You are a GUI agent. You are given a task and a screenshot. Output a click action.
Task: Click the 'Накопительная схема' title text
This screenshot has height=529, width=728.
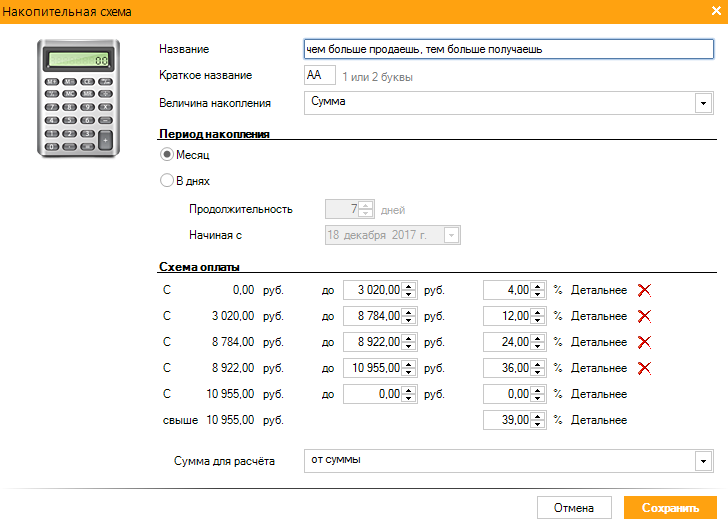(x=67, y=12)
